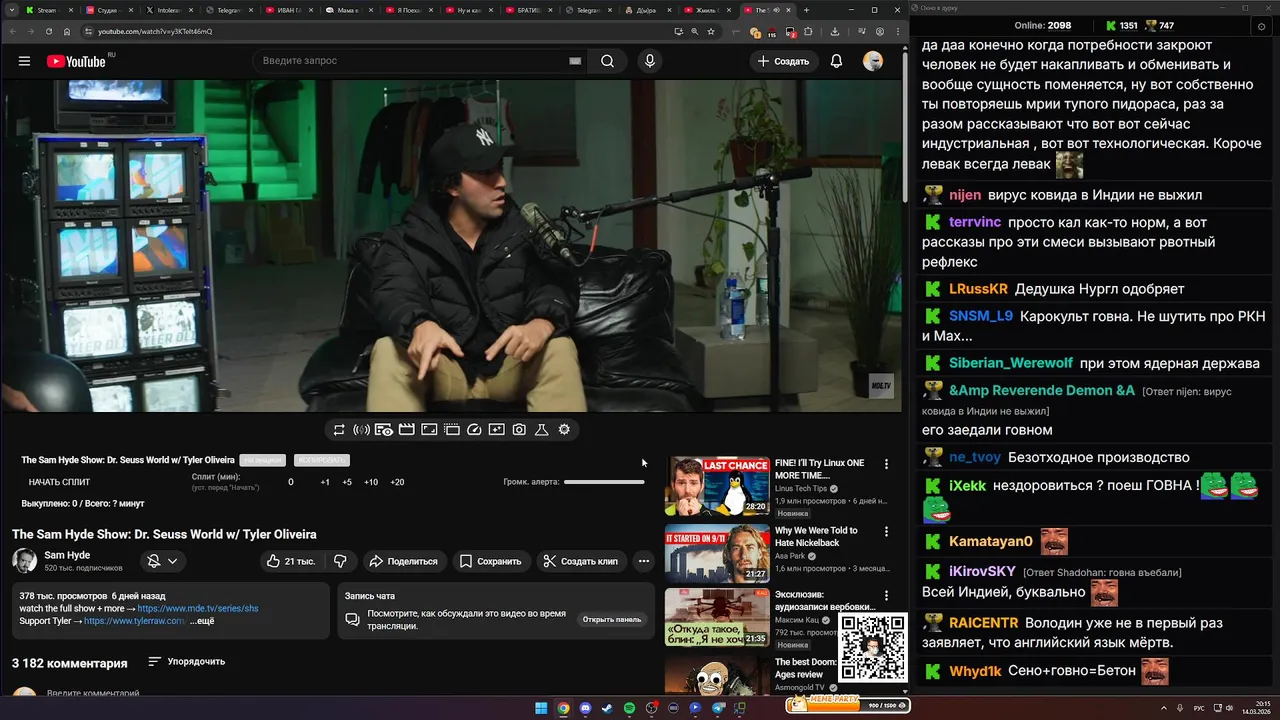Add +5 minutes to split
The image size is (1280, 720).
tap(347, 482)
